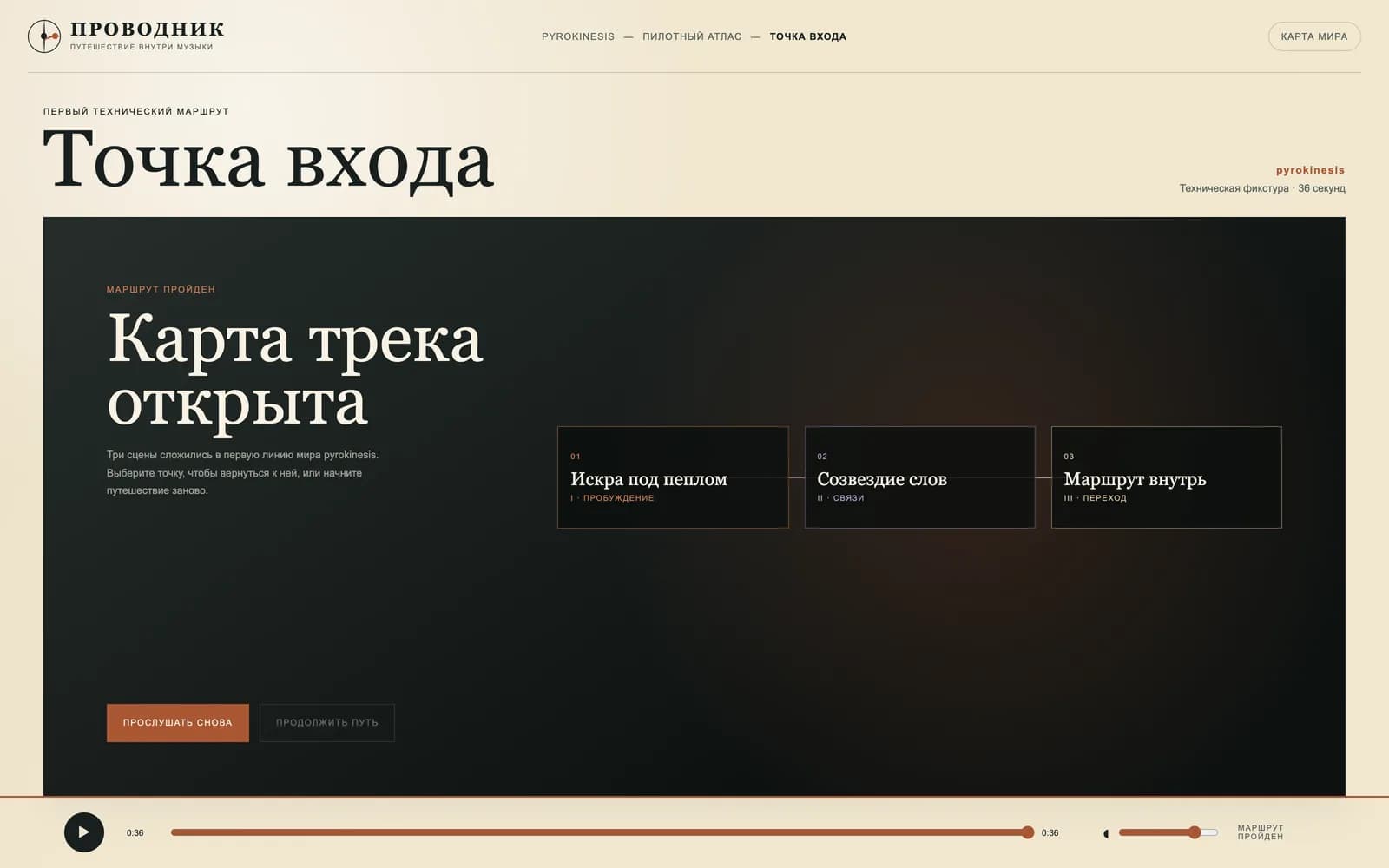Click the Проводник compass logo icon
The width and height of the screenshot is (1389, 868).
(x=44, y=36)
